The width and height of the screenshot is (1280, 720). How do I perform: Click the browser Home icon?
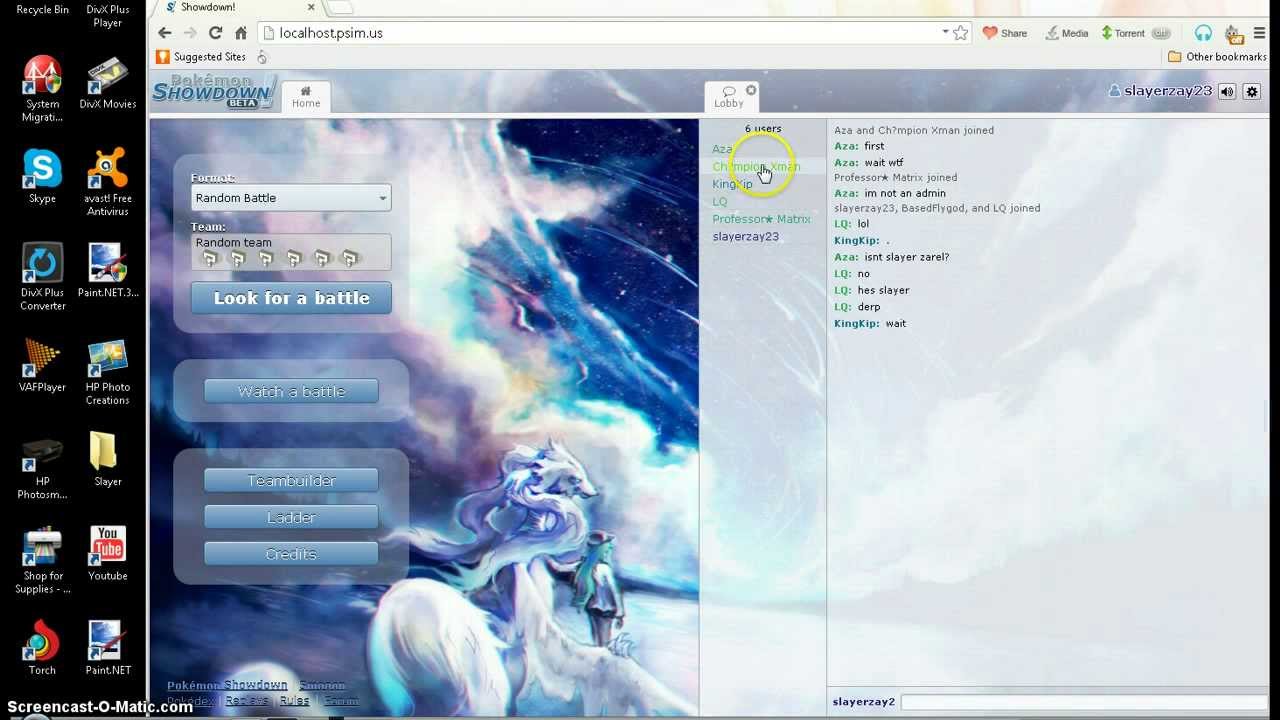pos(240,33)
